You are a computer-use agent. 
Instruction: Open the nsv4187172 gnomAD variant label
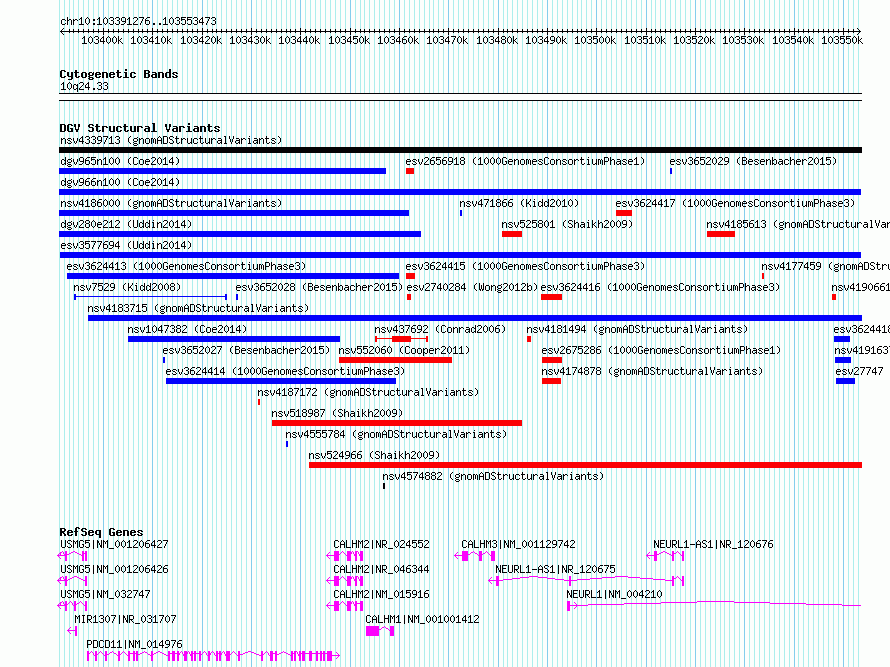pyautogui.click(x=368, y=392)
